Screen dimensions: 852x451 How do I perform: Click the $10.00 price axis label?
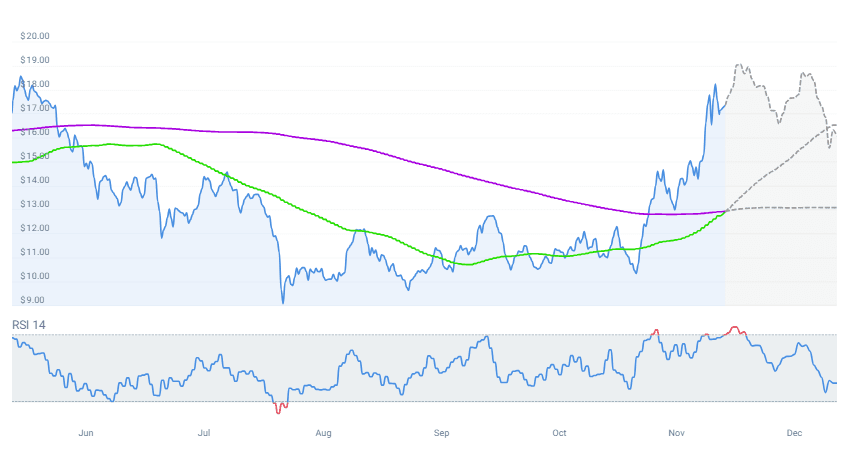[x=35, y=275]
